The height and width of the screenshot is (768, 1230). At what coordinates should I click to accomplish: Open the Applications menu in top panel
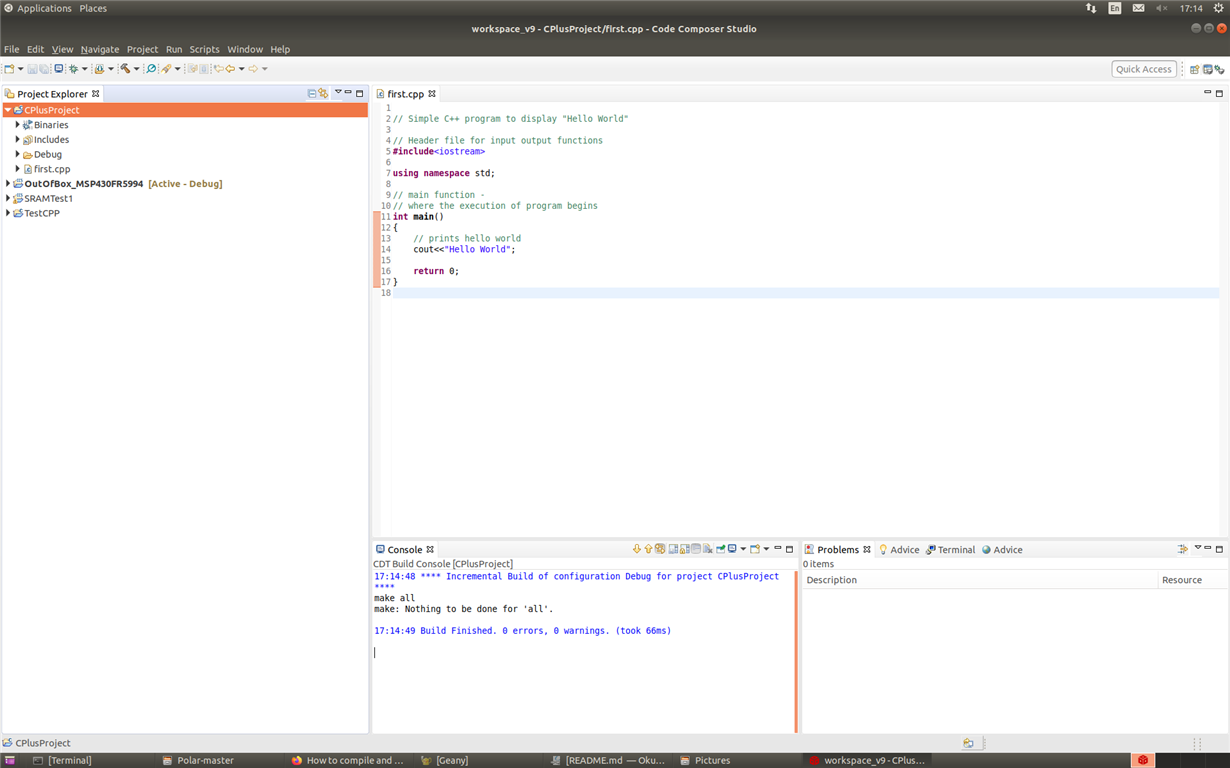(44, 8)
